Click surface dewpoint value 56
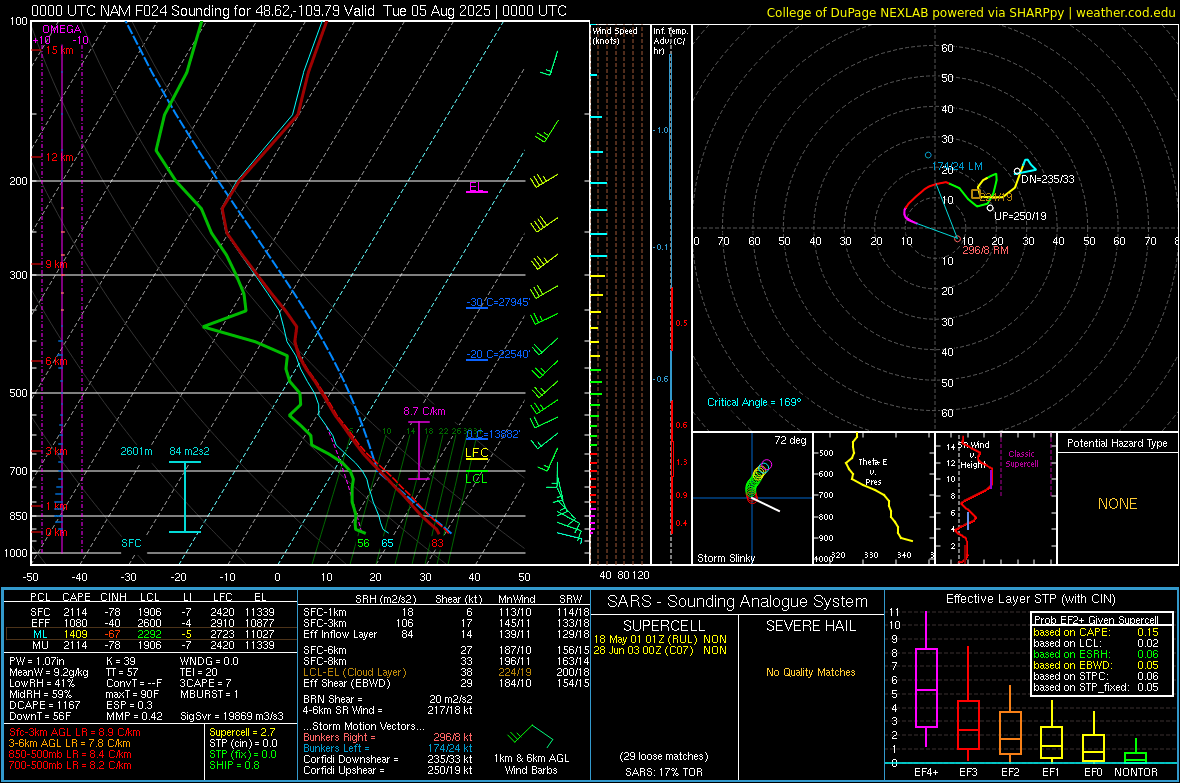Viewport: 1180px width, 783px height. pos(363,543)
